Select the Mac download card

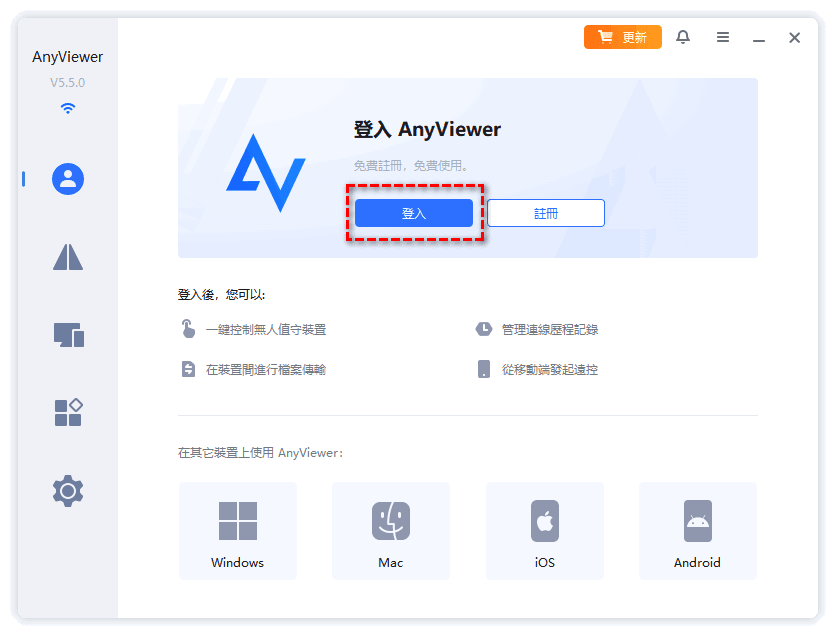tap(391, 531)
